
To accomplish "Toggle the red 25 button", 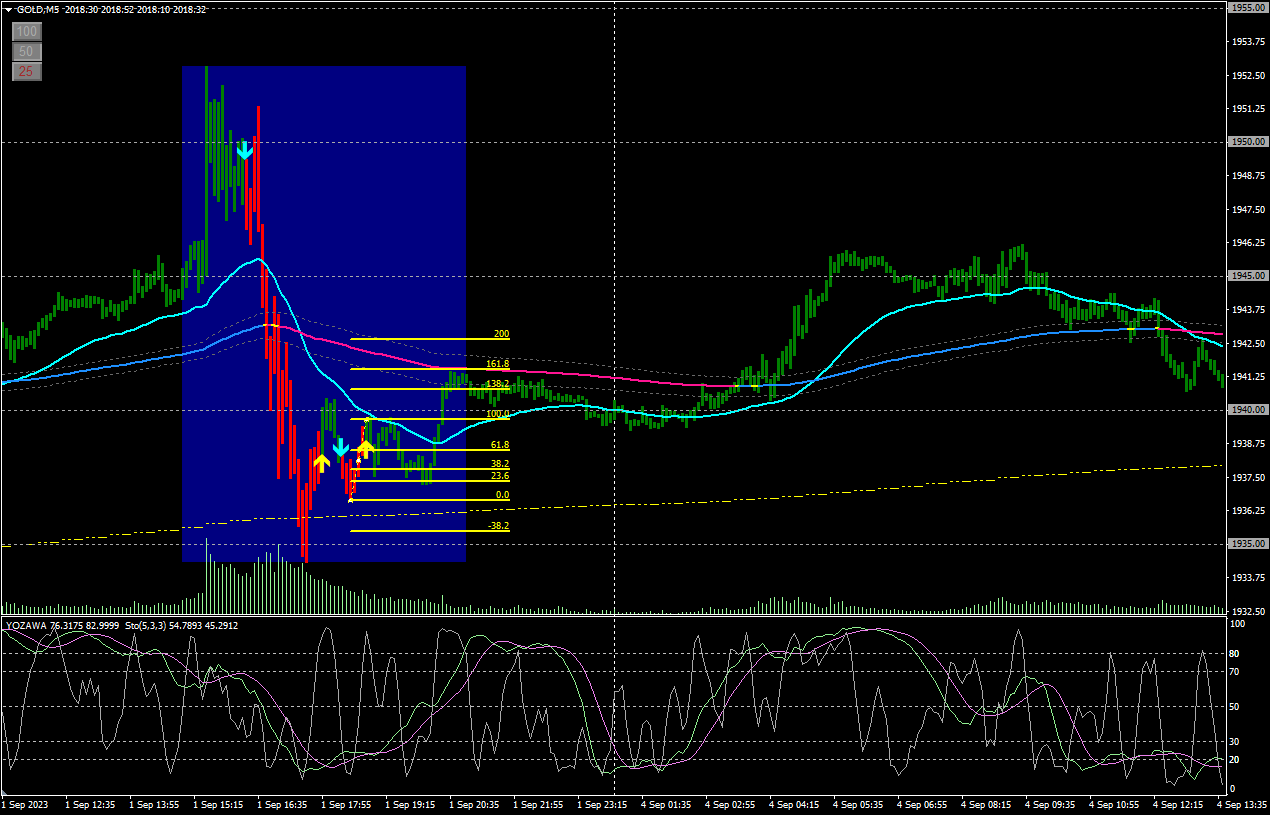I will (27, 71).
